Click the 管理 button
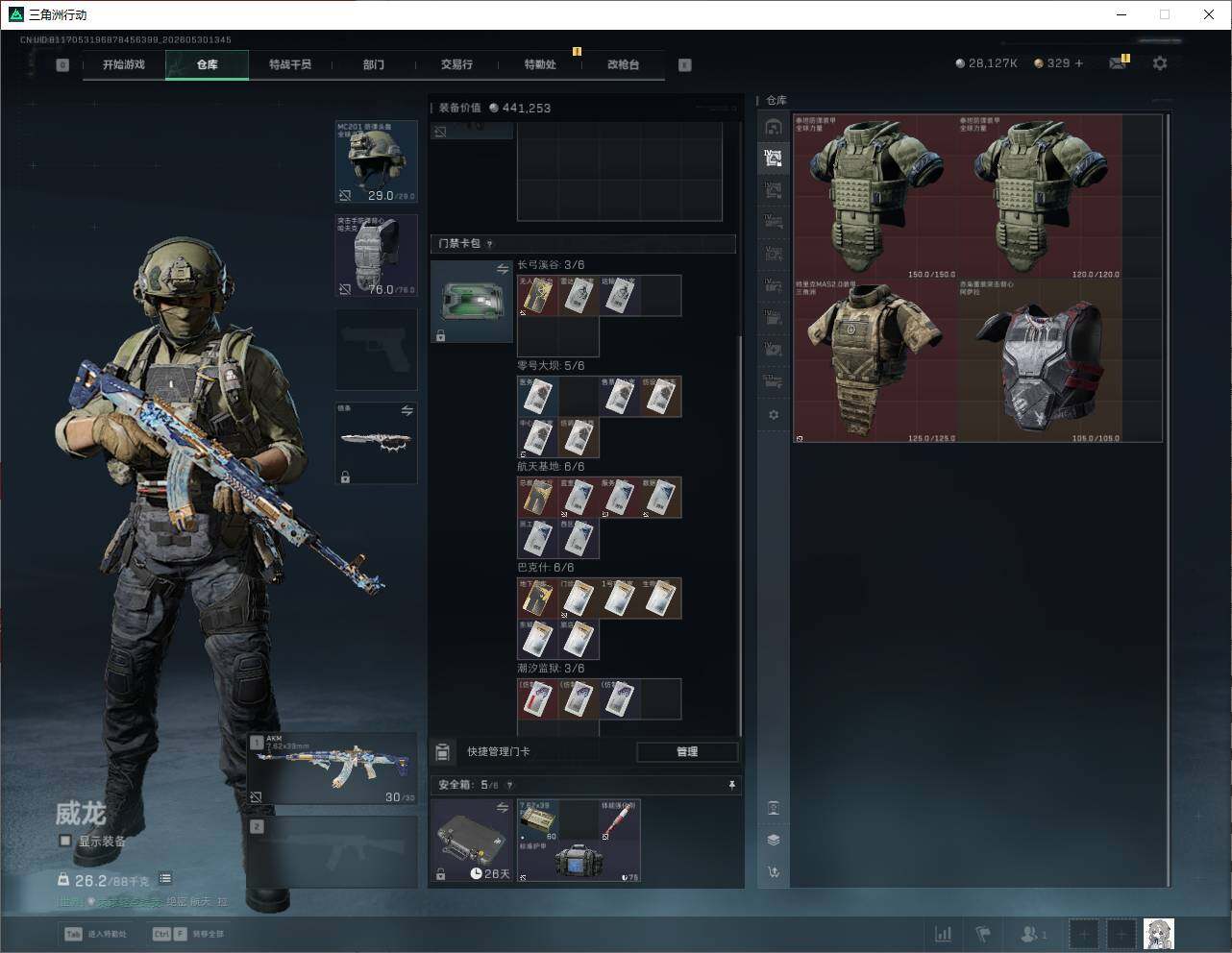Screen dimensions: 1232x953 pyautogui.click(x=687, y=751)
